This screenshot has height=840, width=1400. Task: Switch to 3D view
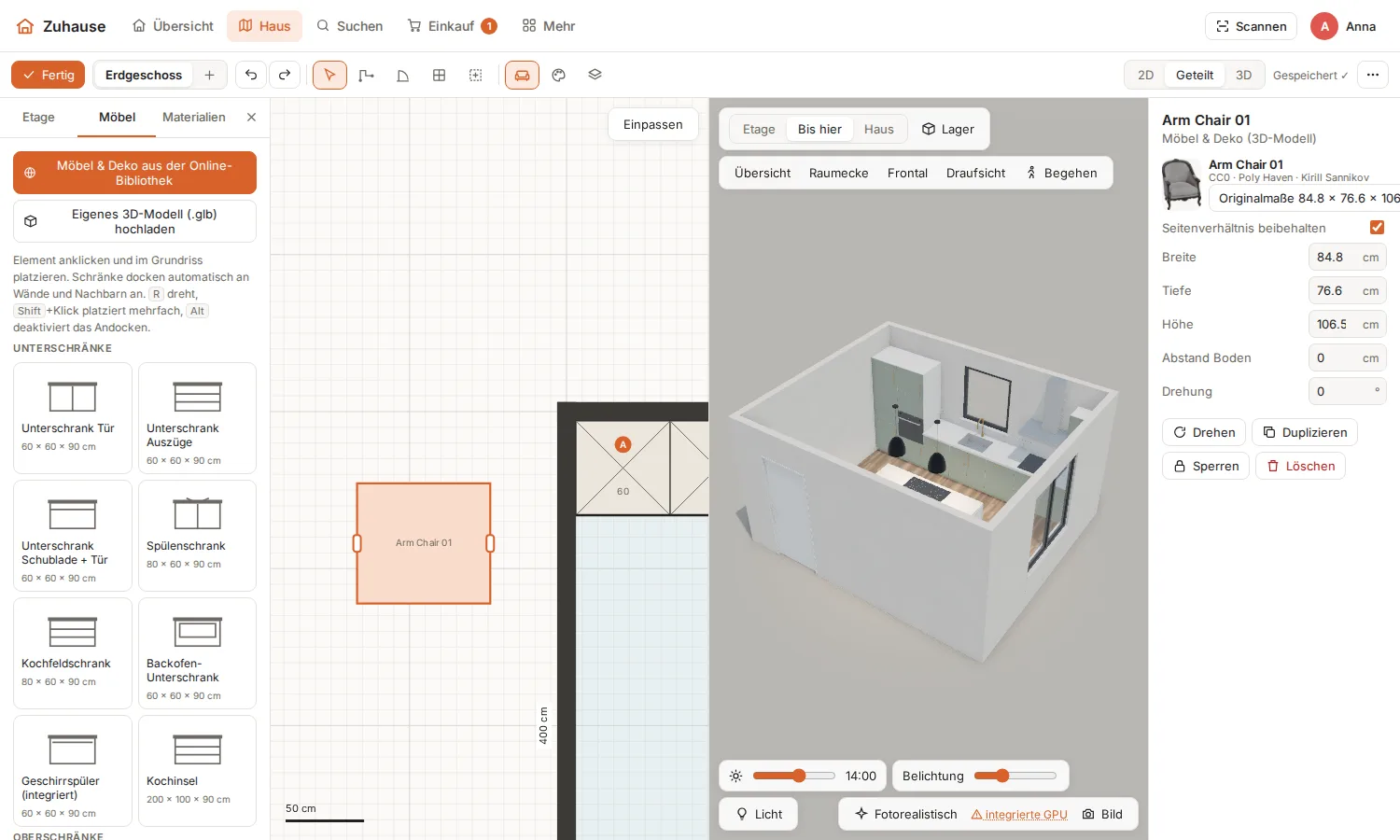click(x=1243, y=75)
